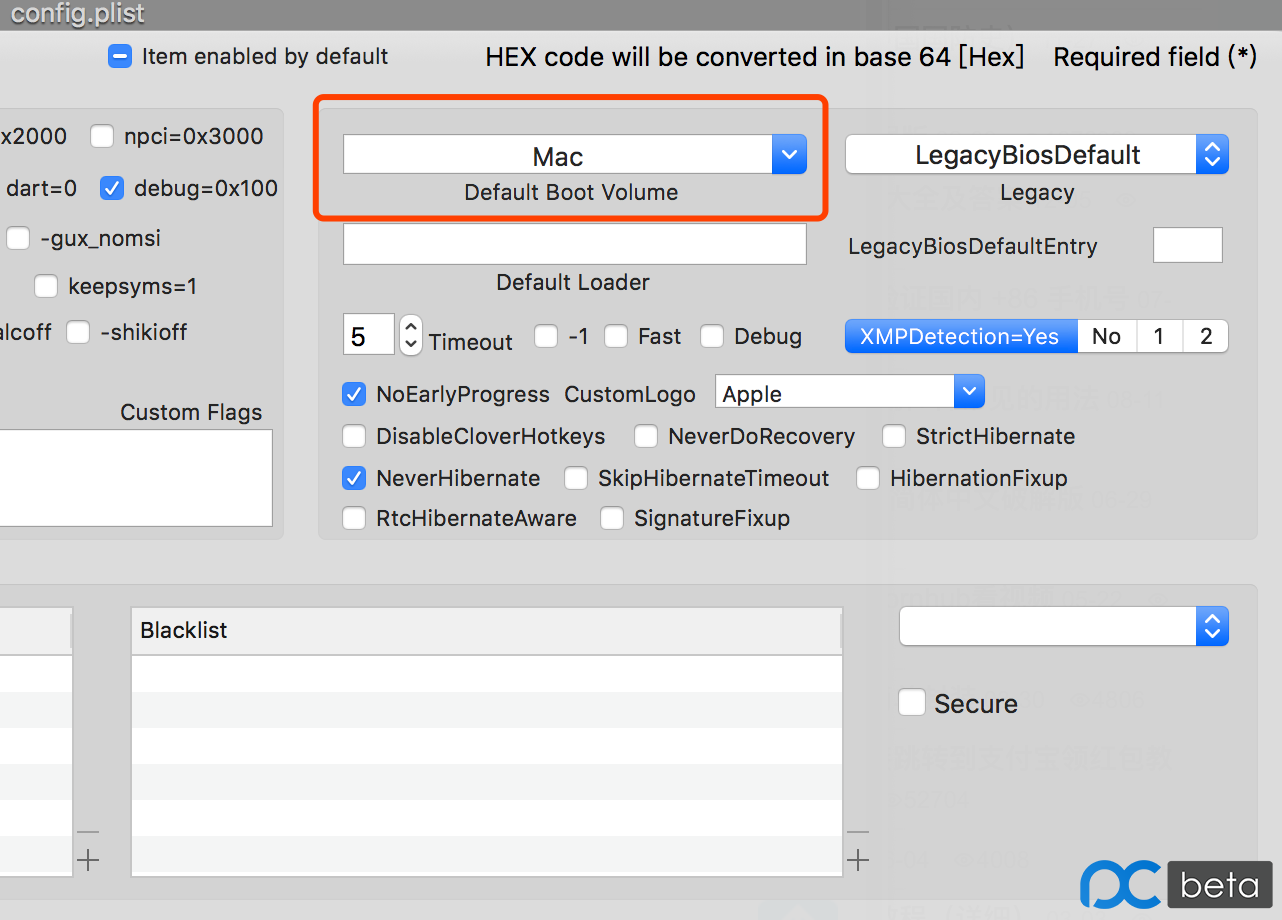Image resolution: width=1282 pixels, height=920 pixels.
Task: Enable RtcHibernateAware checkbox
Action: pos(354,518)
